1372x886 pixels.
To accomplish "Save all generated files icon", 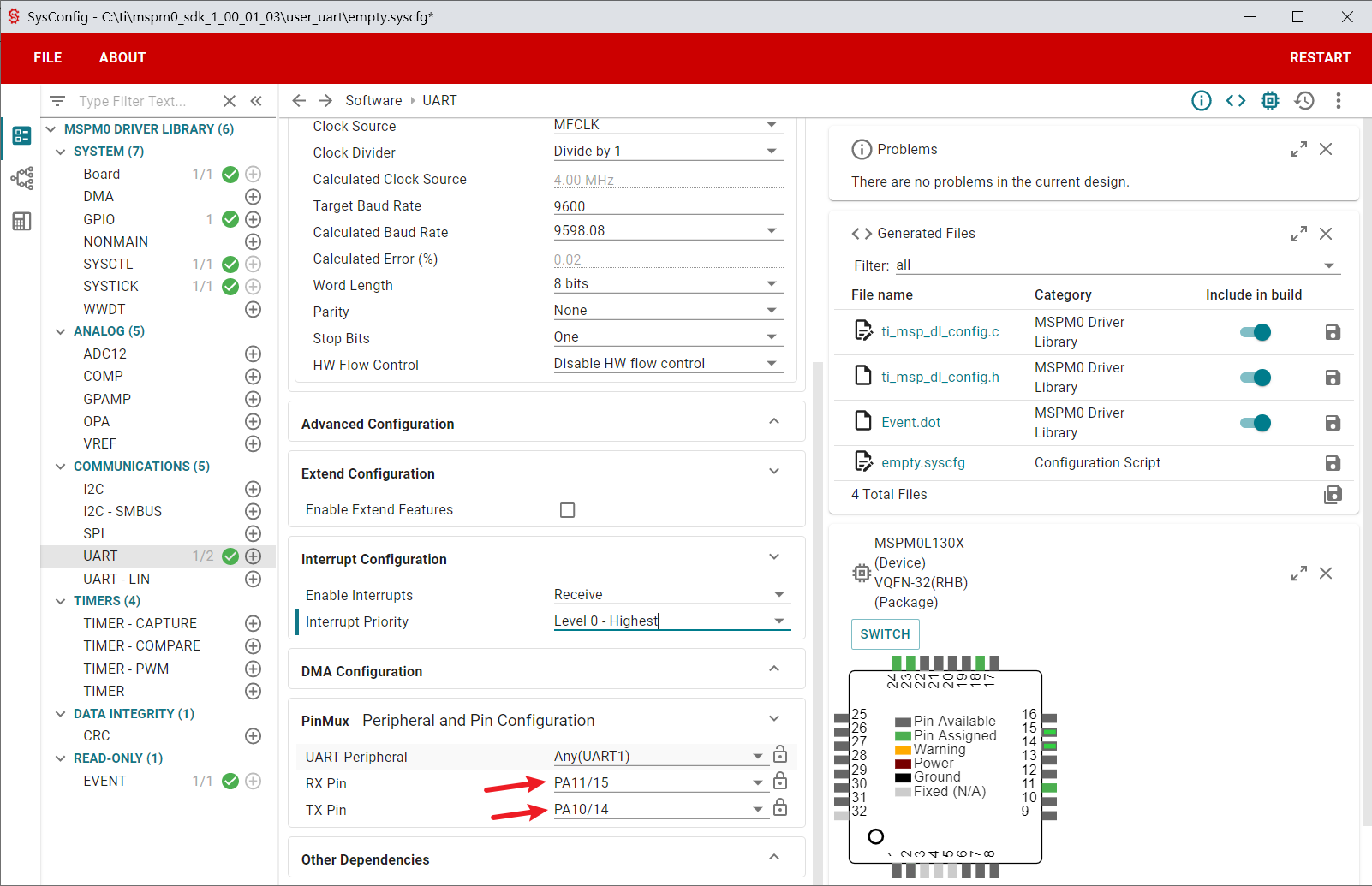I will [x=1333, y=495].
